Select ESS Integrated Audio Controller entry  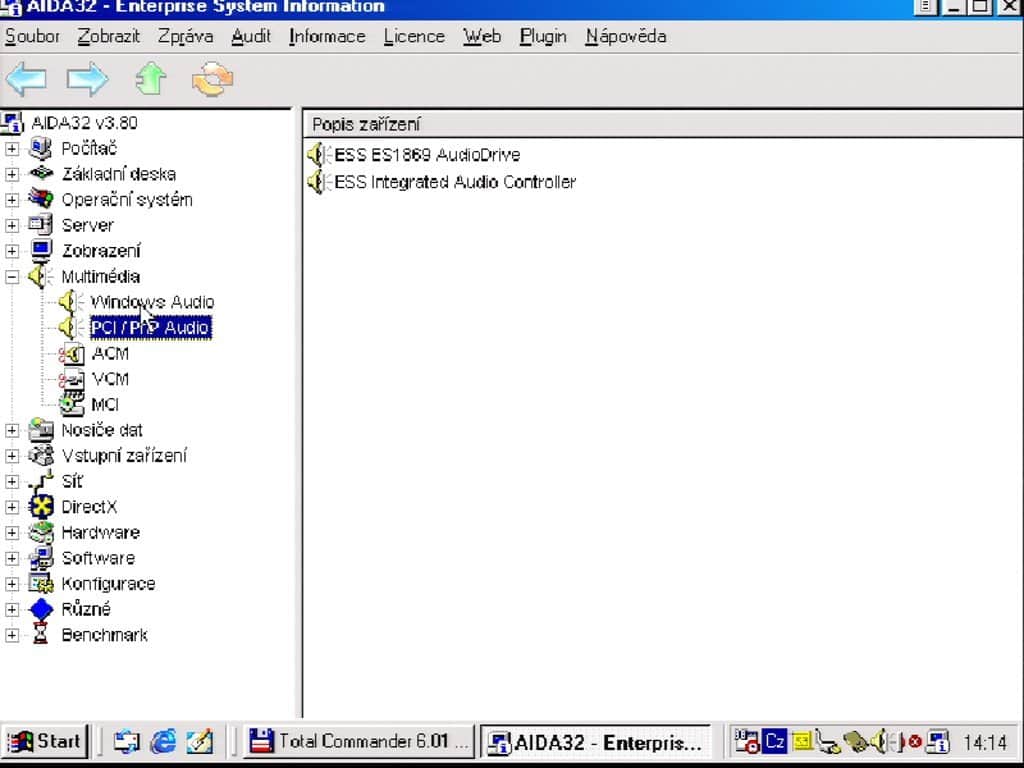[x=455, y=182]
